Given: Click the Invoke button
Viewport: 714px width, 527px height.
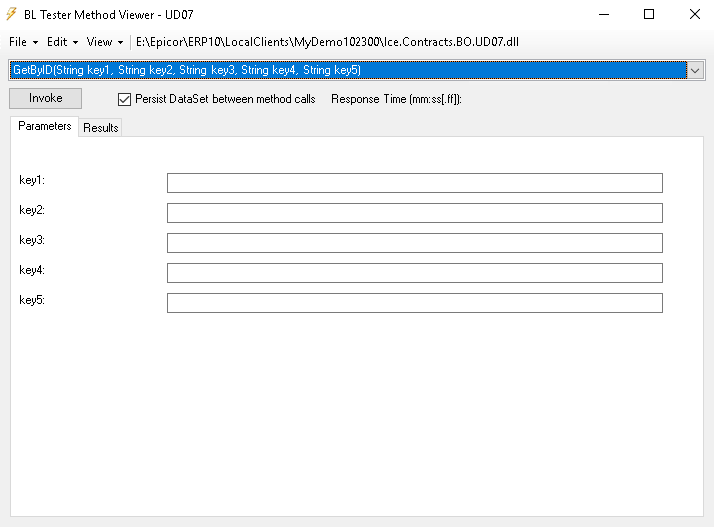Looking at the screenshot, I should coord(46,98).
